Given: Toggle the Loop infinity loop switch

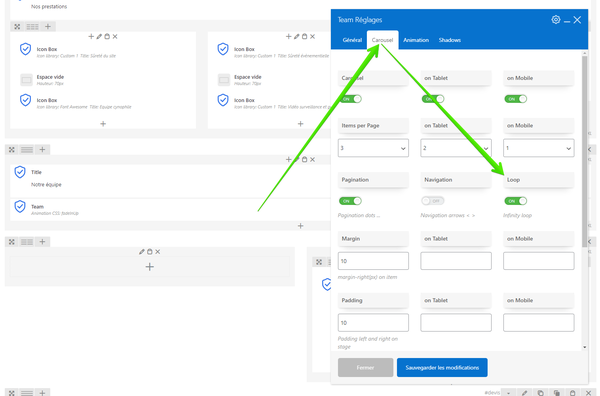Looking at the screenshot, I should pos(516,201).
